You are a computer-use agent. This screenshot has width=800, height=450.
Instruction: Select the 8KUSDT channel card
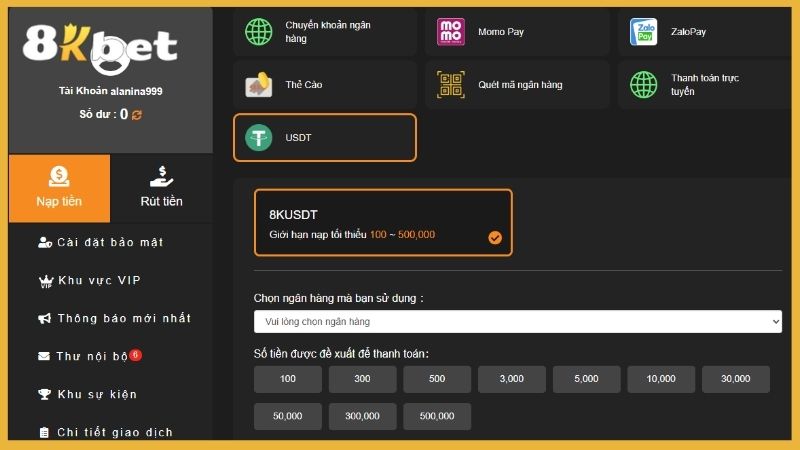pyautogui.click(x=383, y=222)
